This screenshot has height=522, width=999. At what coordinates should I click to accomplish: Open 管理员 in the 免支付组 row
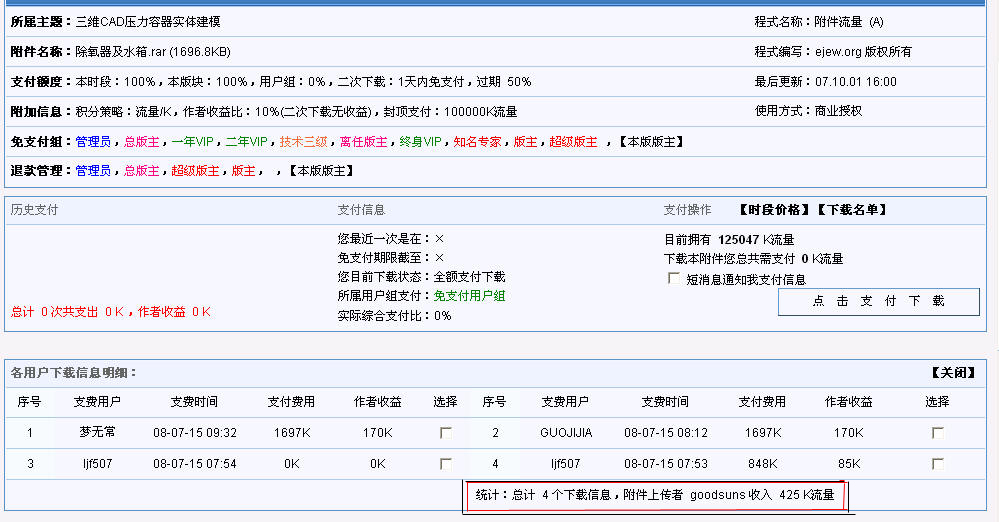coord(93,141)
